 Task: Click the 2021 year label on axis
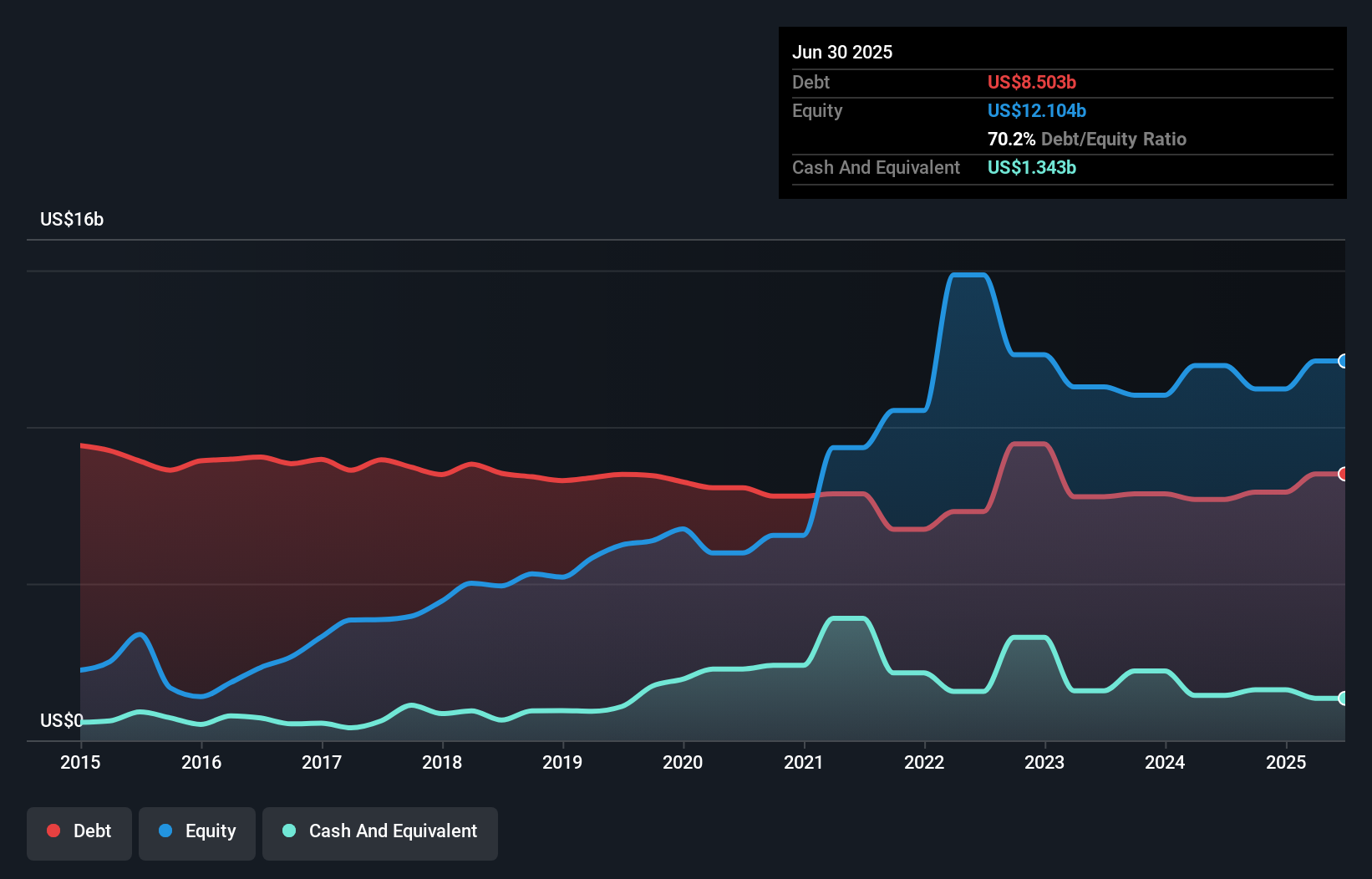click(805, 762)
